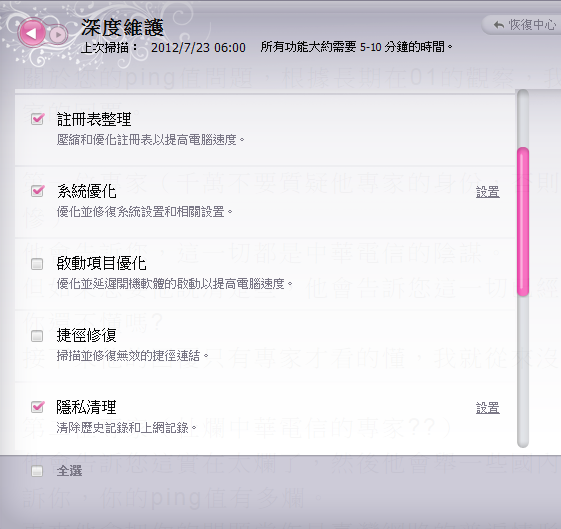Tick the 全選 select-all checkbox
This screenshot has width=561, height=529.
[x=37, y=471]
